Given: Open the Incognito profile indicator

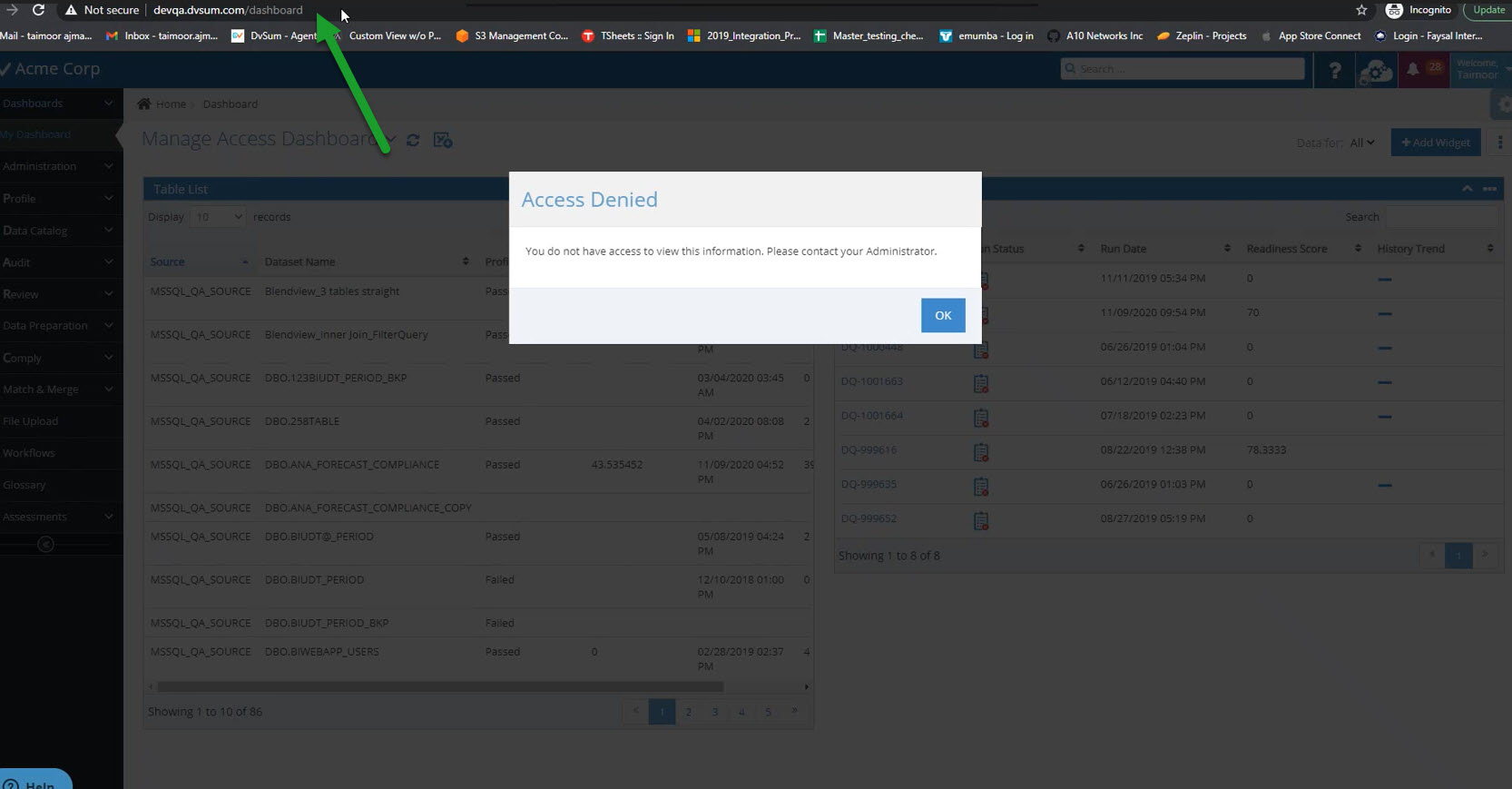Looking at the screenshot, I should (x=1419, y=10).
